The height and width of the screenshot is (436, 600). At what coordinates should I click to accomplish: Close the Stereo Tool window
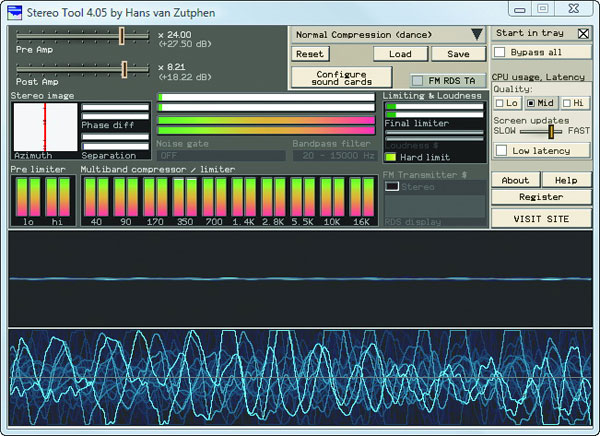click(574, 9)
